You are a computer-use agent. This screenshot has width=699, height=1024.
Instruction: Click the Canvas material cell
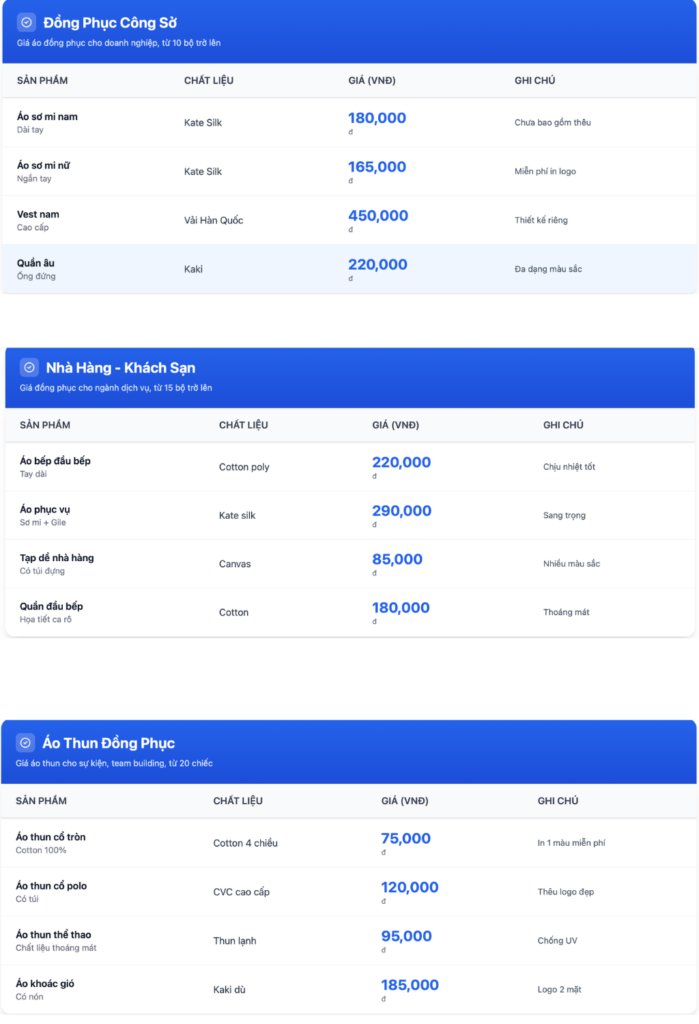click(235, 564)
